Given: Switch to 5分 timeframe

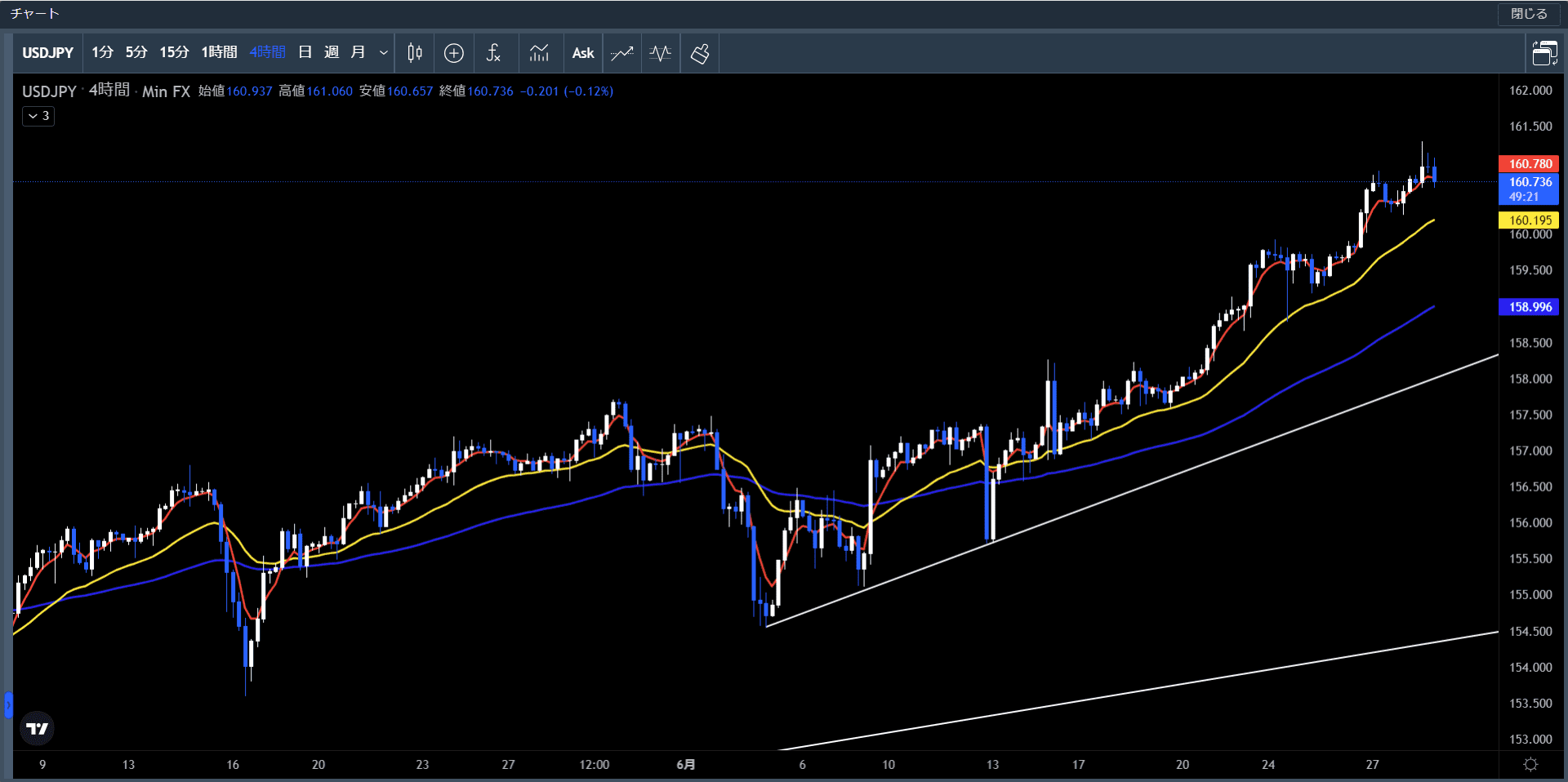Looking at the screenshot, I should pos(136,52).
